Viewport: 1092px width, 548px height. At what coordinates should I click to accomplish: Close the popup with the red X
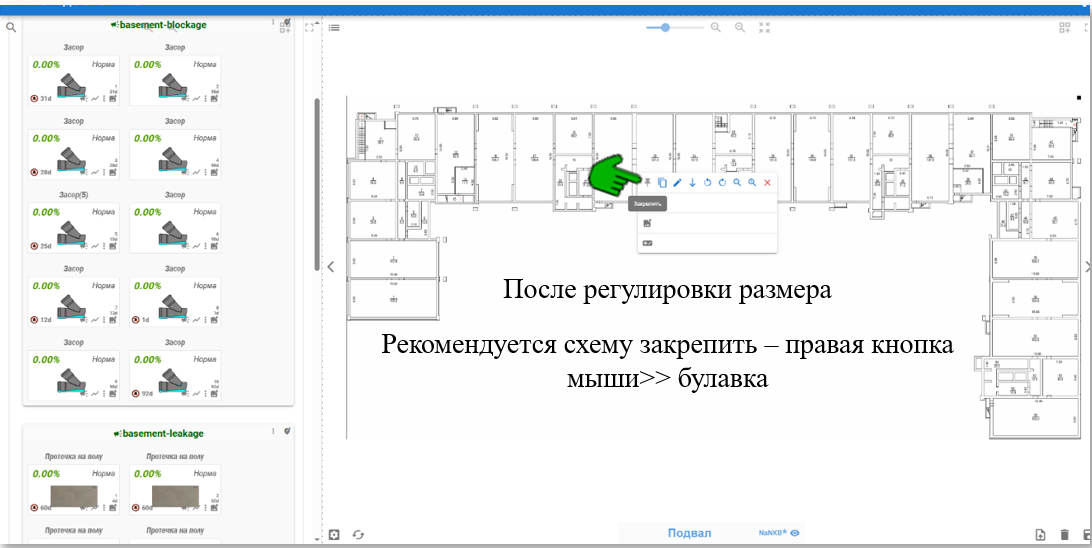pos(767,182)
